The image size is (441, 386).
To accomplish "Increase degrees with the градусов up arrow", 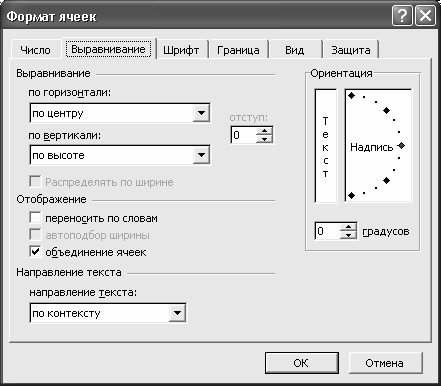I will click(x=348, y=227).
